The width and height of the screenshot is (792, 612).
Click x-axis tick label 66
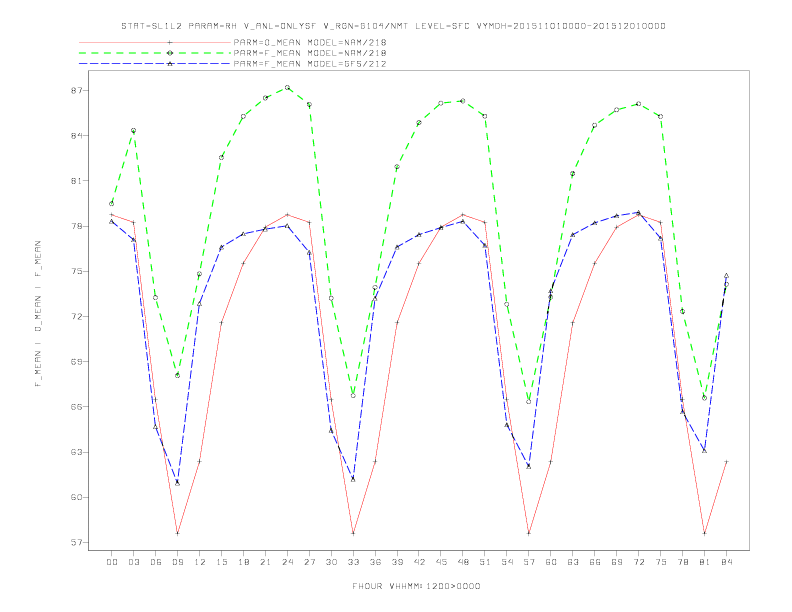point(595,562)
